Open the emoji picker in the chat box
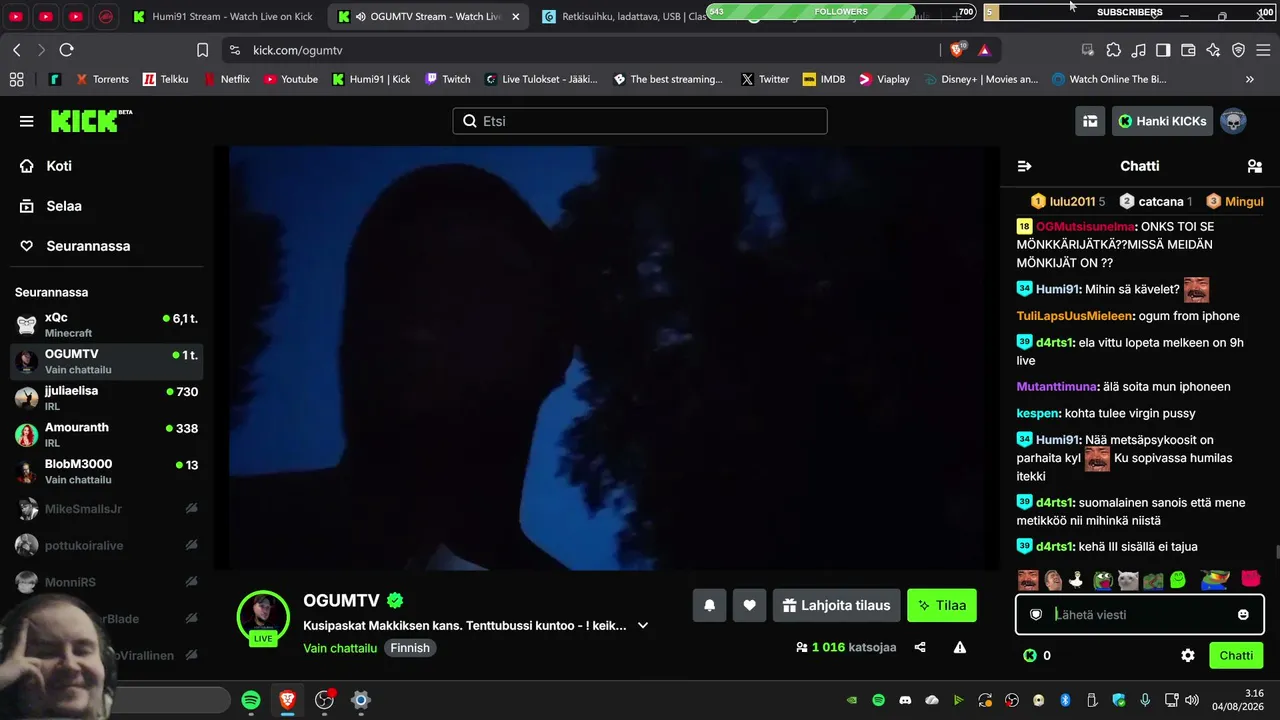Image resolution: width=1280 pixels, height=720 pixels. click(1243, 614)
